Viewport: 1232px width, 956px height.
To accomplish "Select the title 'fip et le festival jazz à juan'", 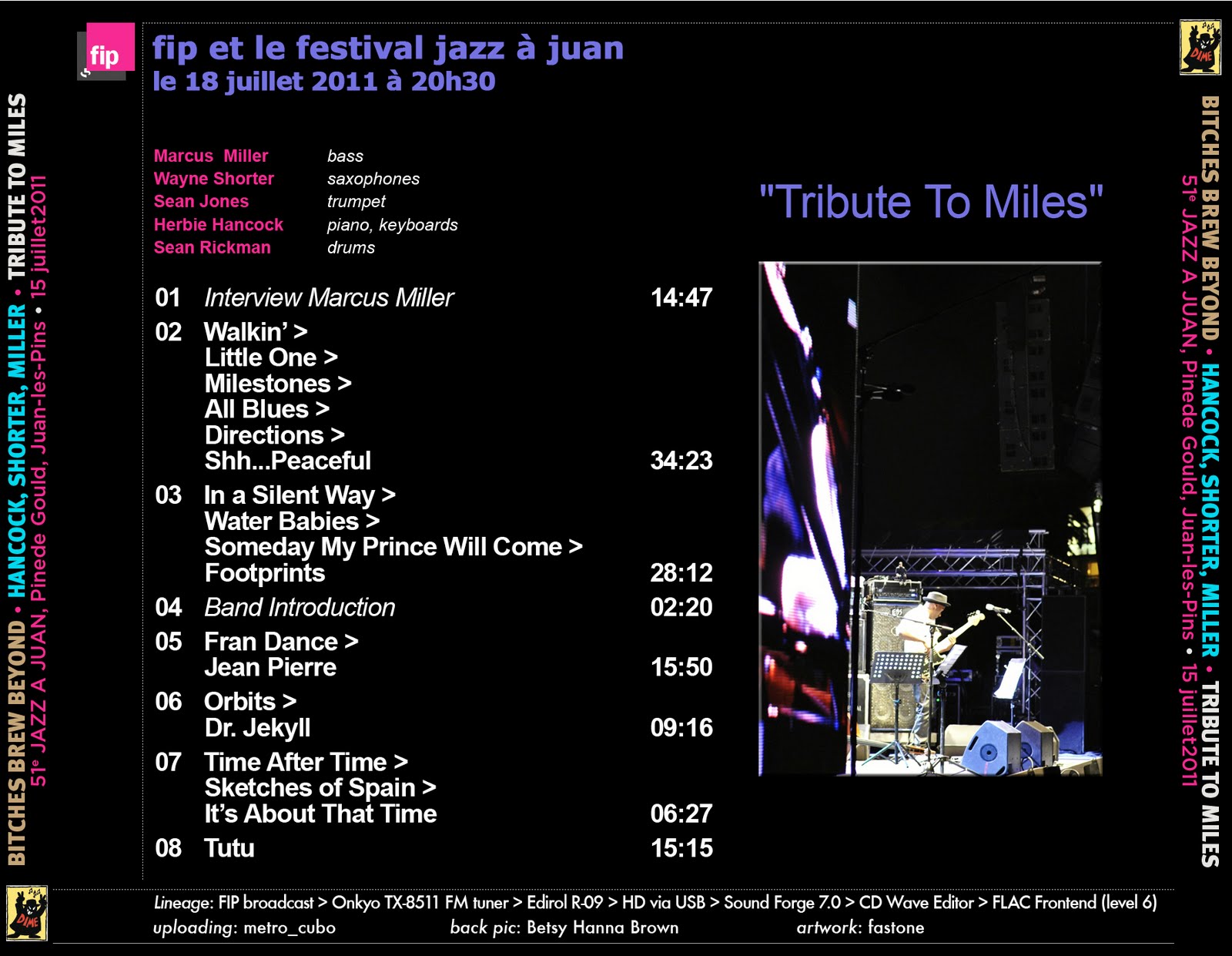I will tap(388, 48).
